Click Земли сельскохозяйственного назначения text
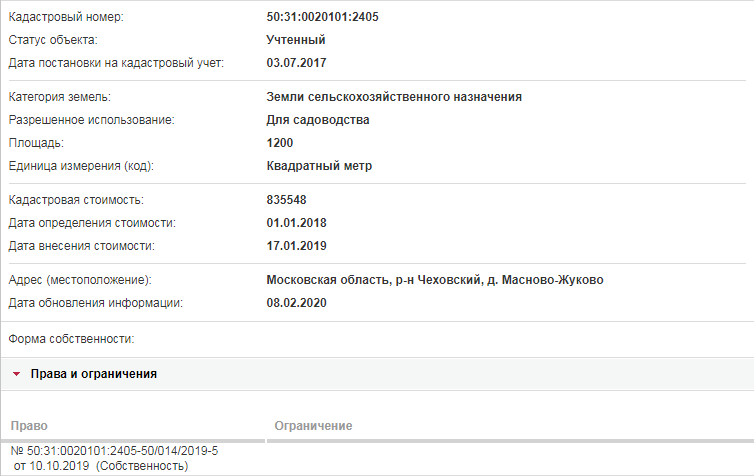The image size is (754, 476). tap(394, 97)
